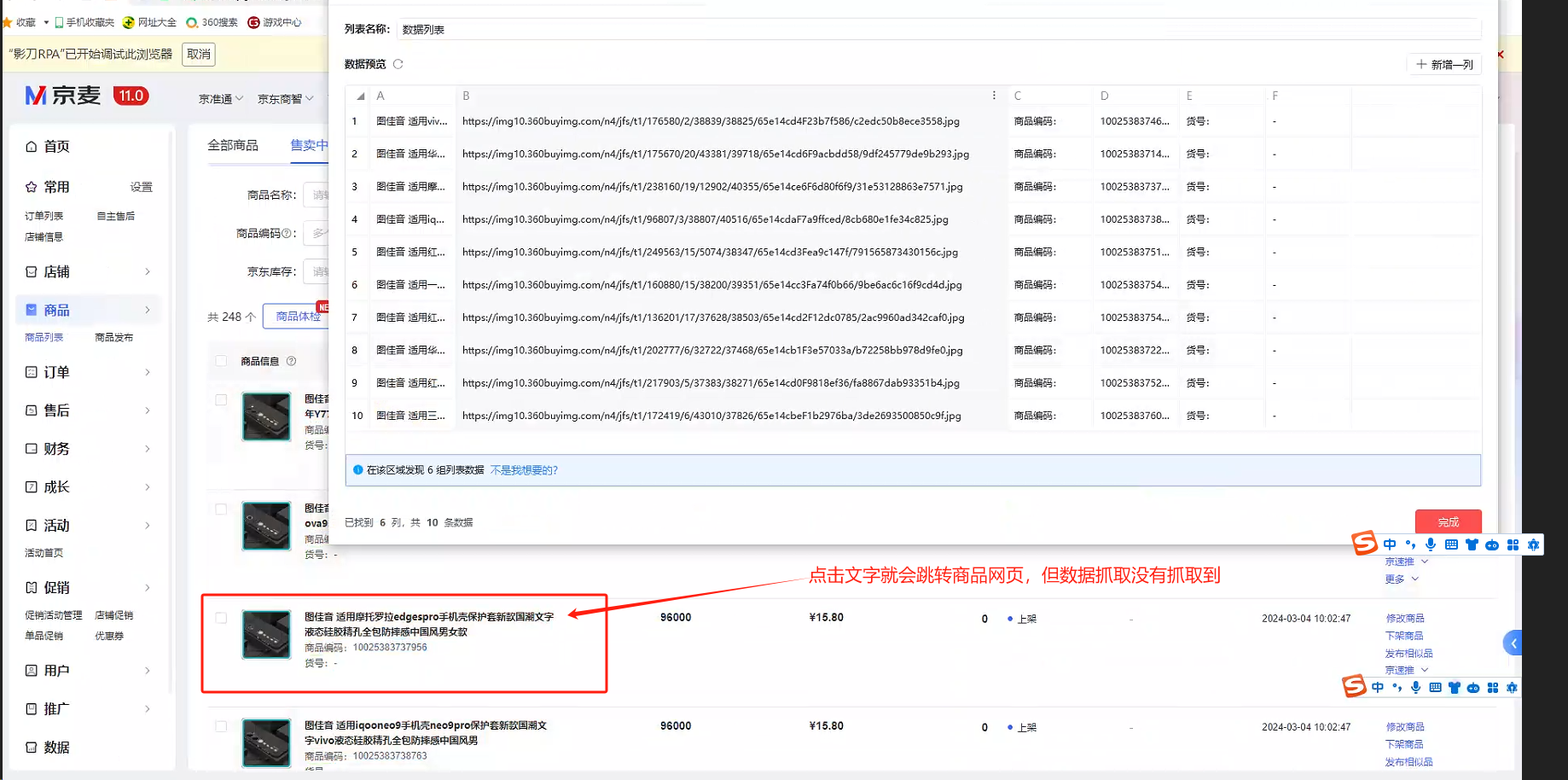Click the help icon next to 商品信息

tap(291, 361)
